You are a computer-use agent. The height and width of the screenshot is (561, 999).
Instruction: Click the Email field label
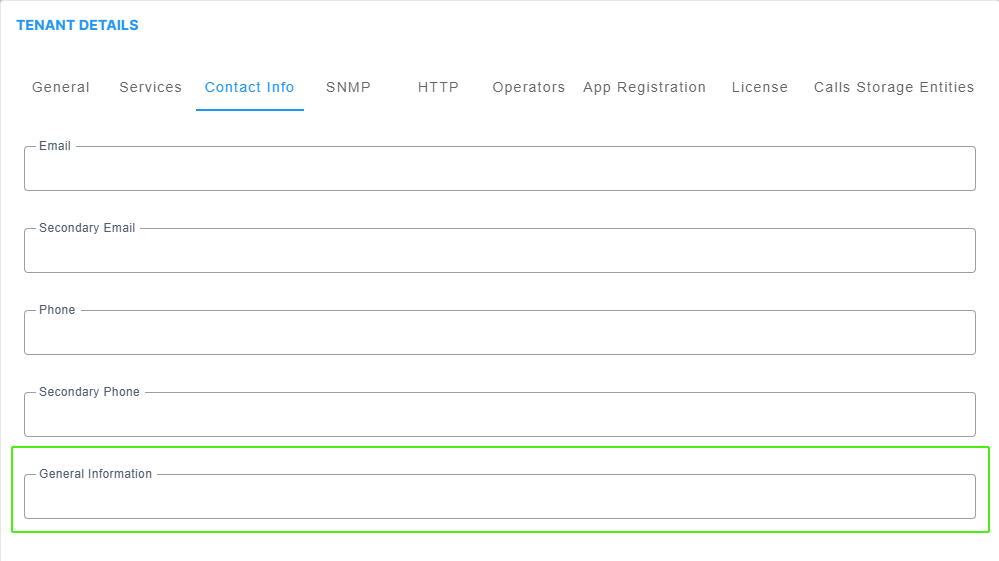coord(55,146)
